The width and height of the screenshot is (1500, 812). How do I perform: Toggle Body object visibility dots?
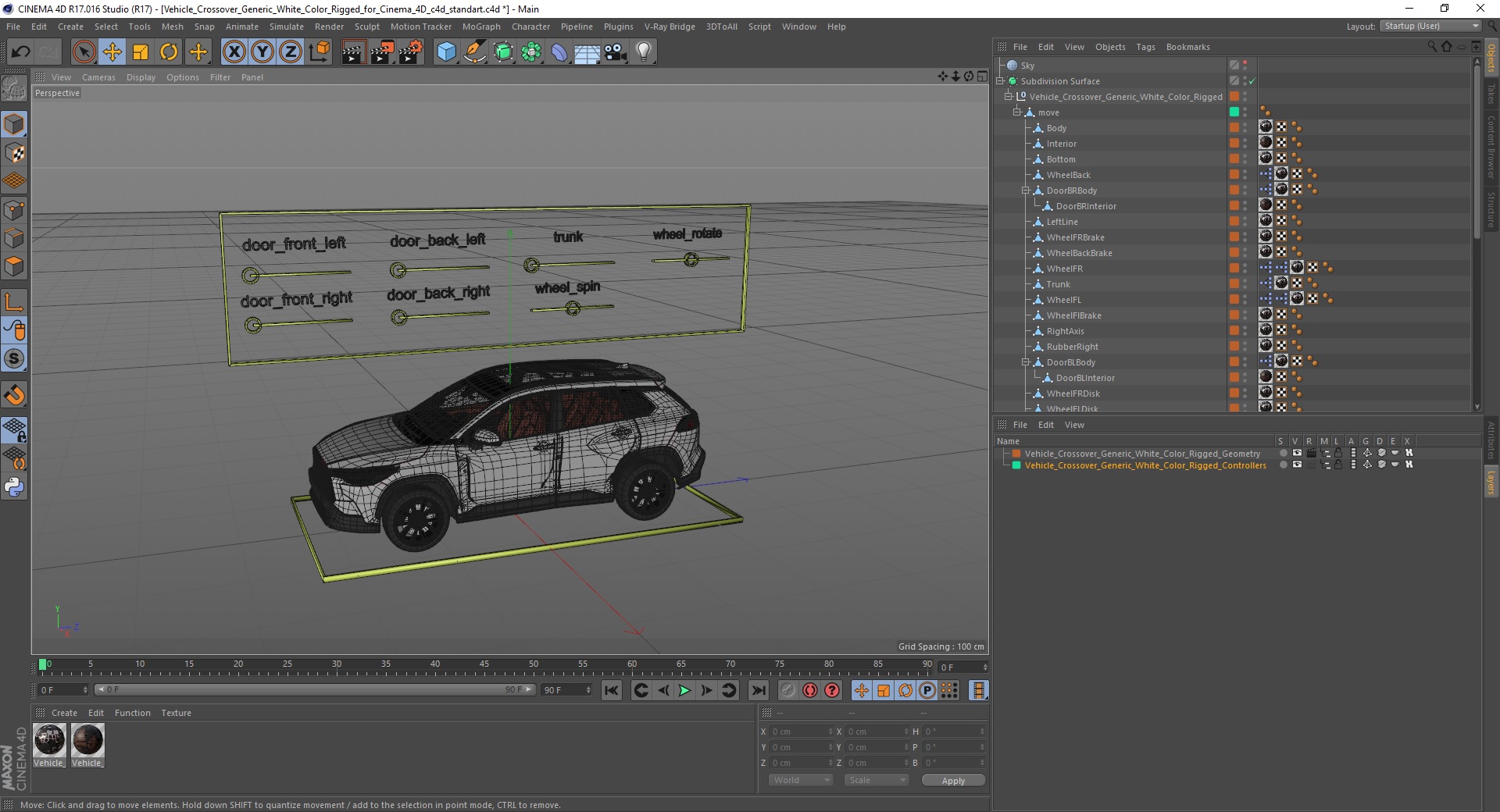pyautogui.click(x=1245, y=128)
